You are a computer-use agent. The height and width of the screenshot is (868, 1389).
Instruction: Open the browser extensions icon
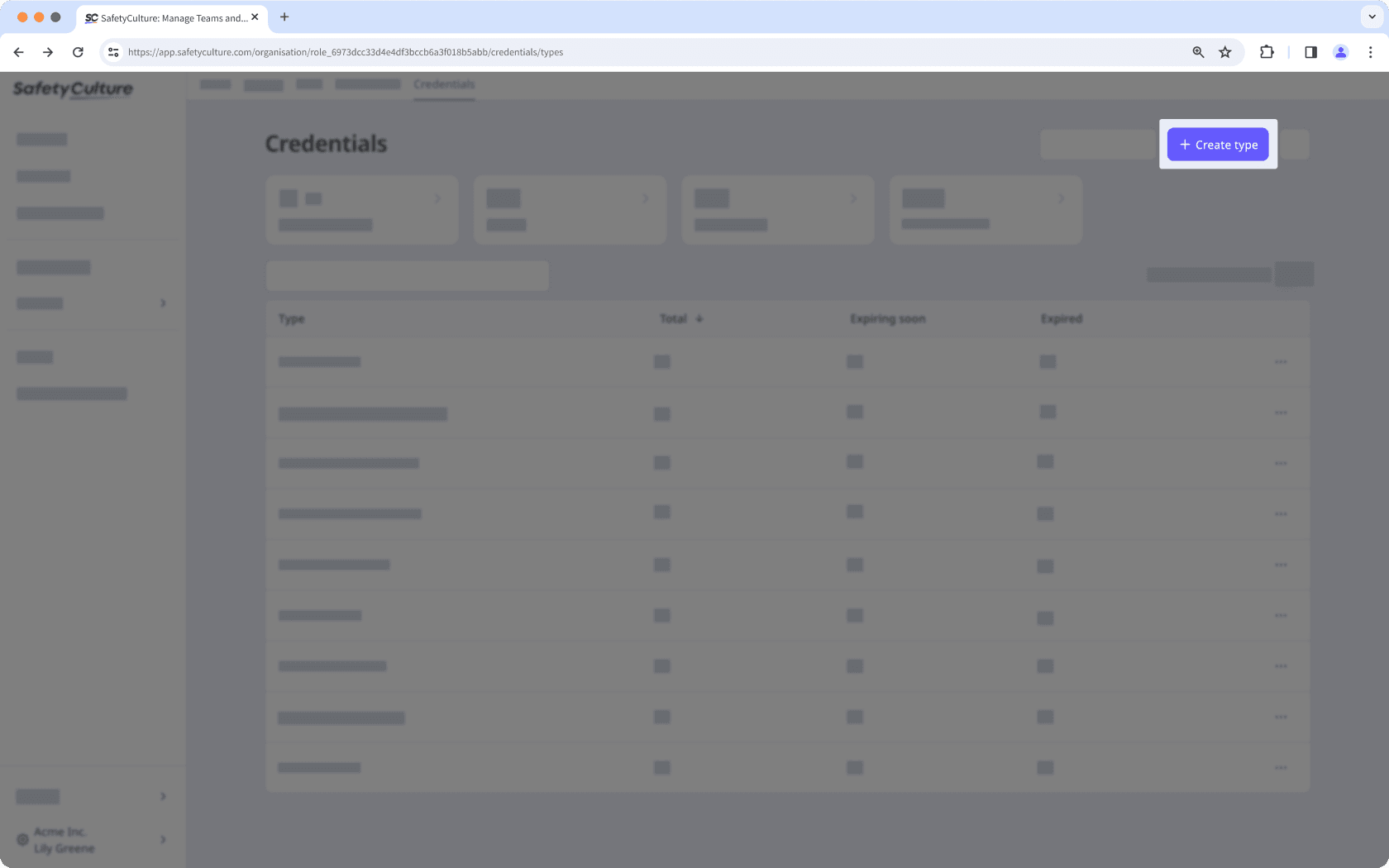(x=1266, y=51)
